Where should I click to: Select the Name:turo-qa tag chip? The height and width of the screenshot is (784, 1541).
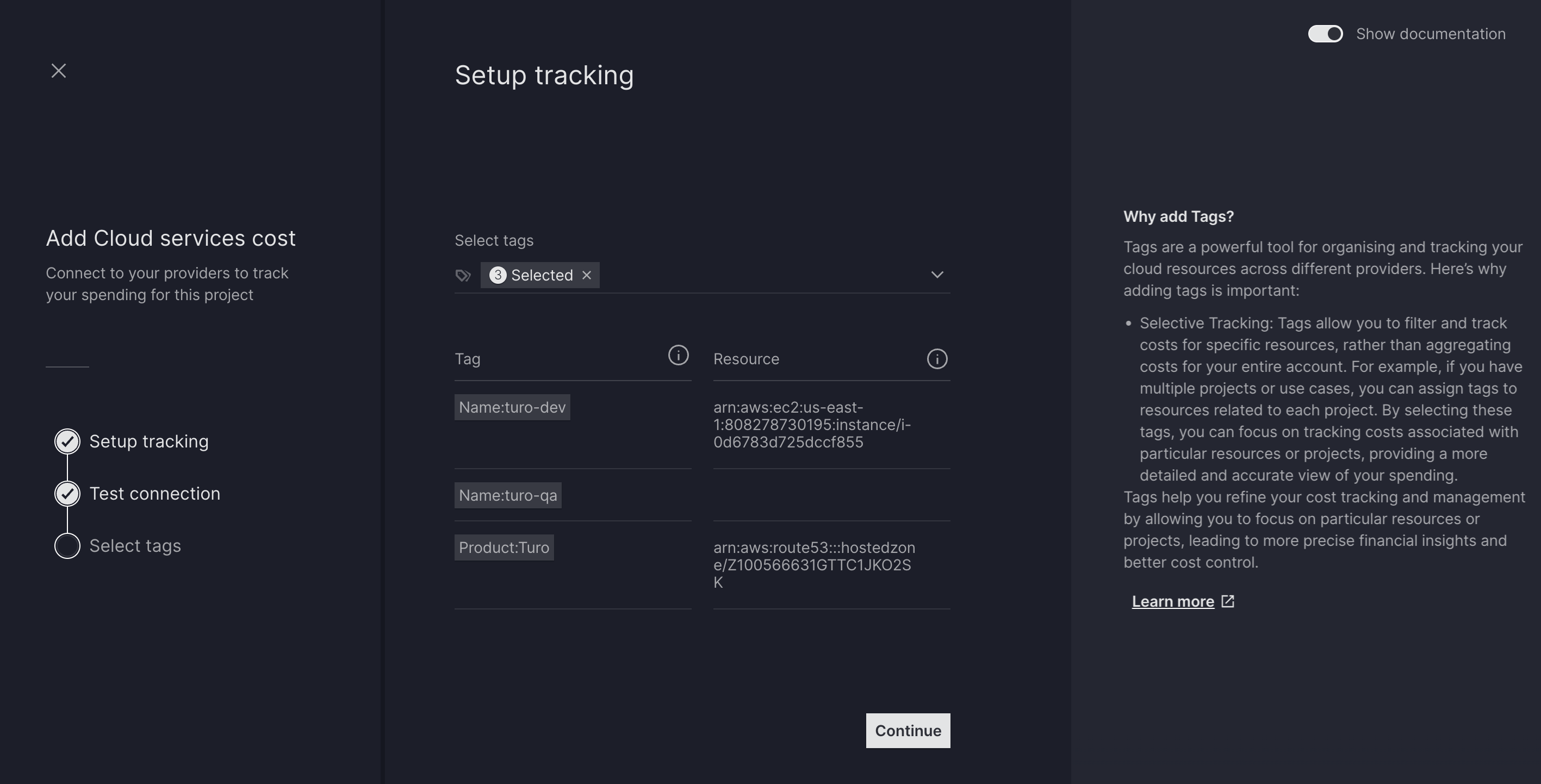(x=508, y=495)
